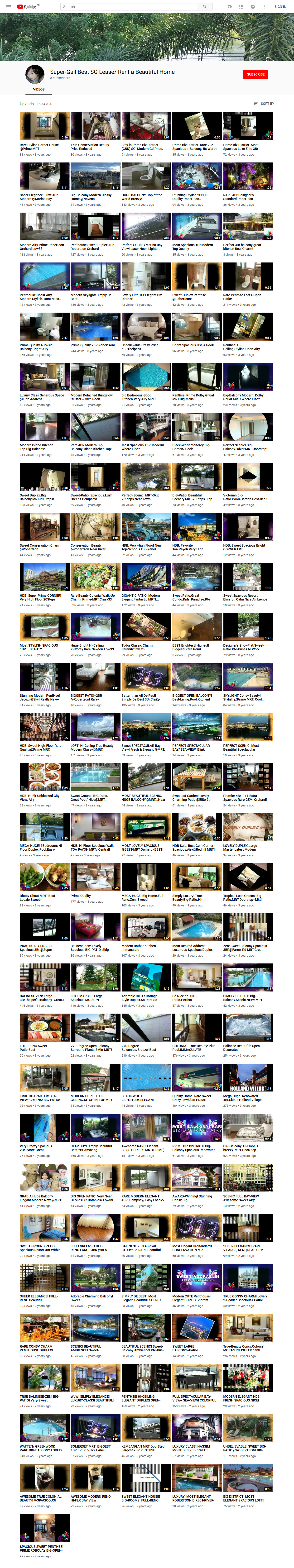294x1568 pixels.
Task: Click the Super-Gail channel avatar
Action: tap(35, 74)
